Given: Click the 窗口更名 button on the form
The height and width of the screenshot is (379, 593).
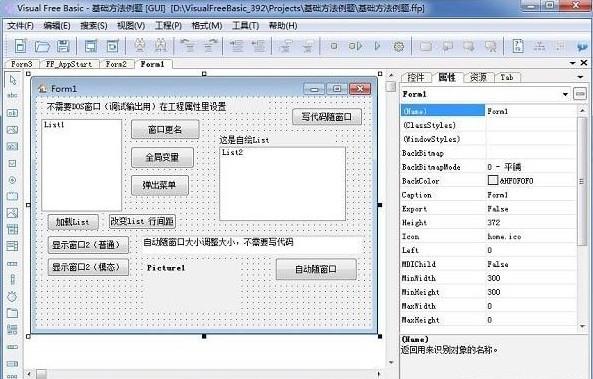Looking at the screenshot, I should pyautogui.click(x=165, y=130).
